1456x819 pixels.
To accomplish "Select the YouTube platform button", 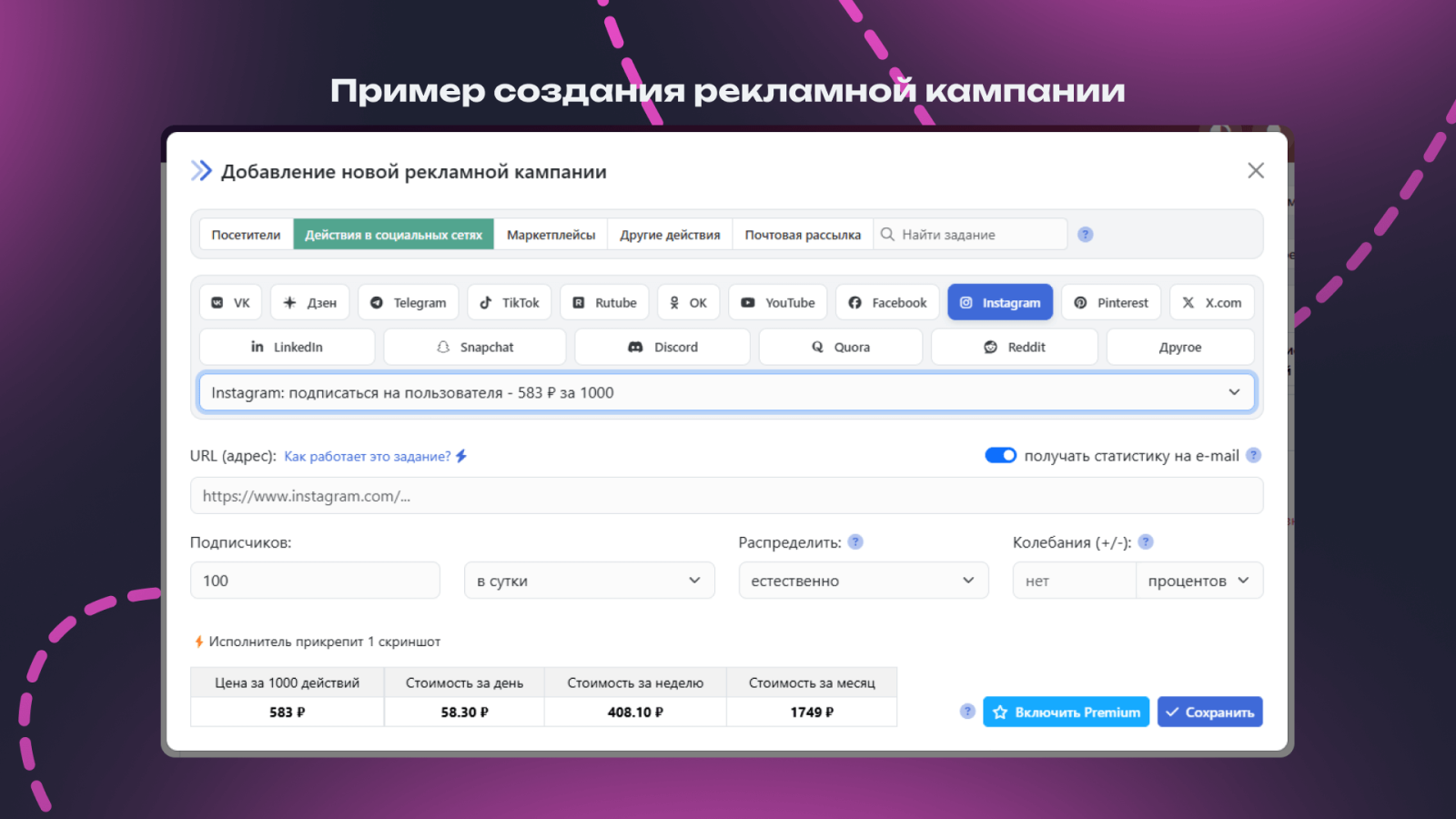I will [778, 303].
